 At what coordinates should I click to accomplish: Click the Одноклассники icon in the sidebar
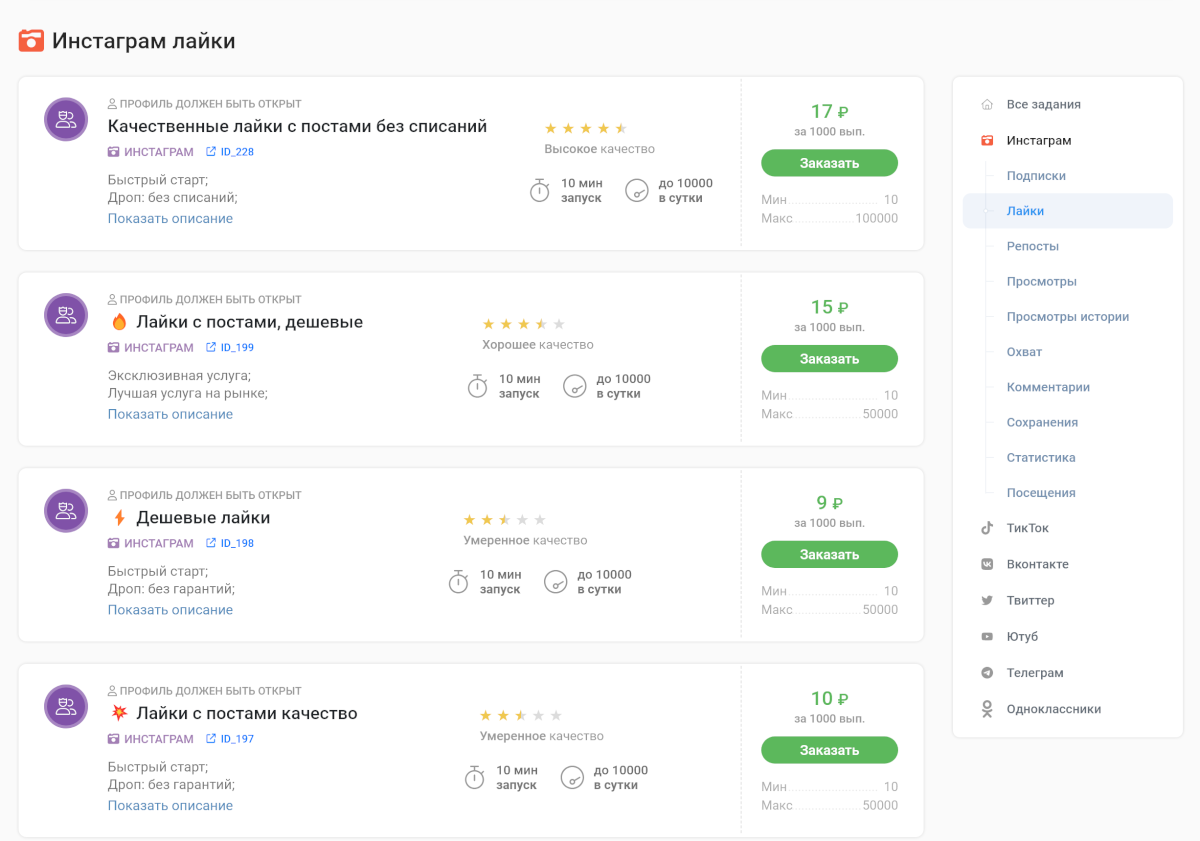tap(987, 709)
